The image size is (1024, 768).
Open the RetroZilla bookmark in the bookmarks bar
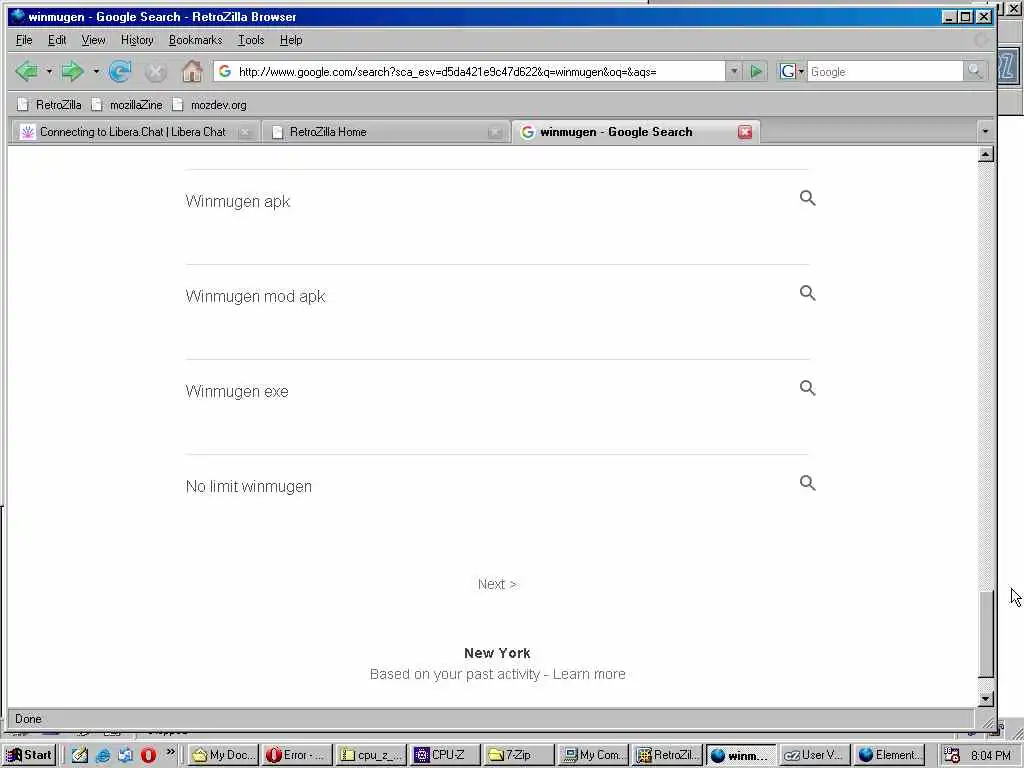point(50,104)
